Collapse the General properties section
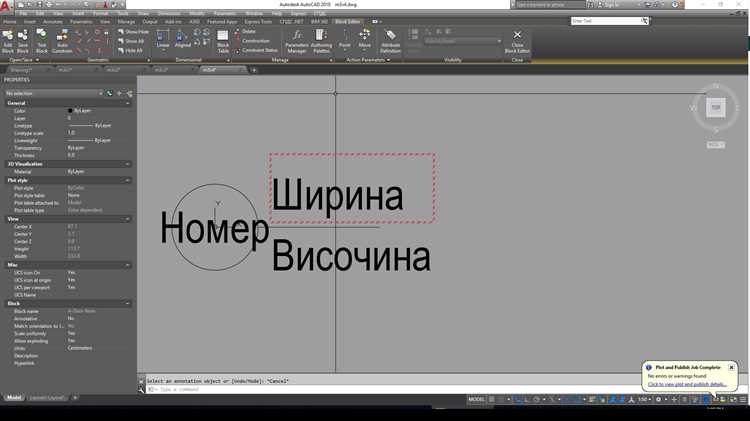 (x=128, y=103)
